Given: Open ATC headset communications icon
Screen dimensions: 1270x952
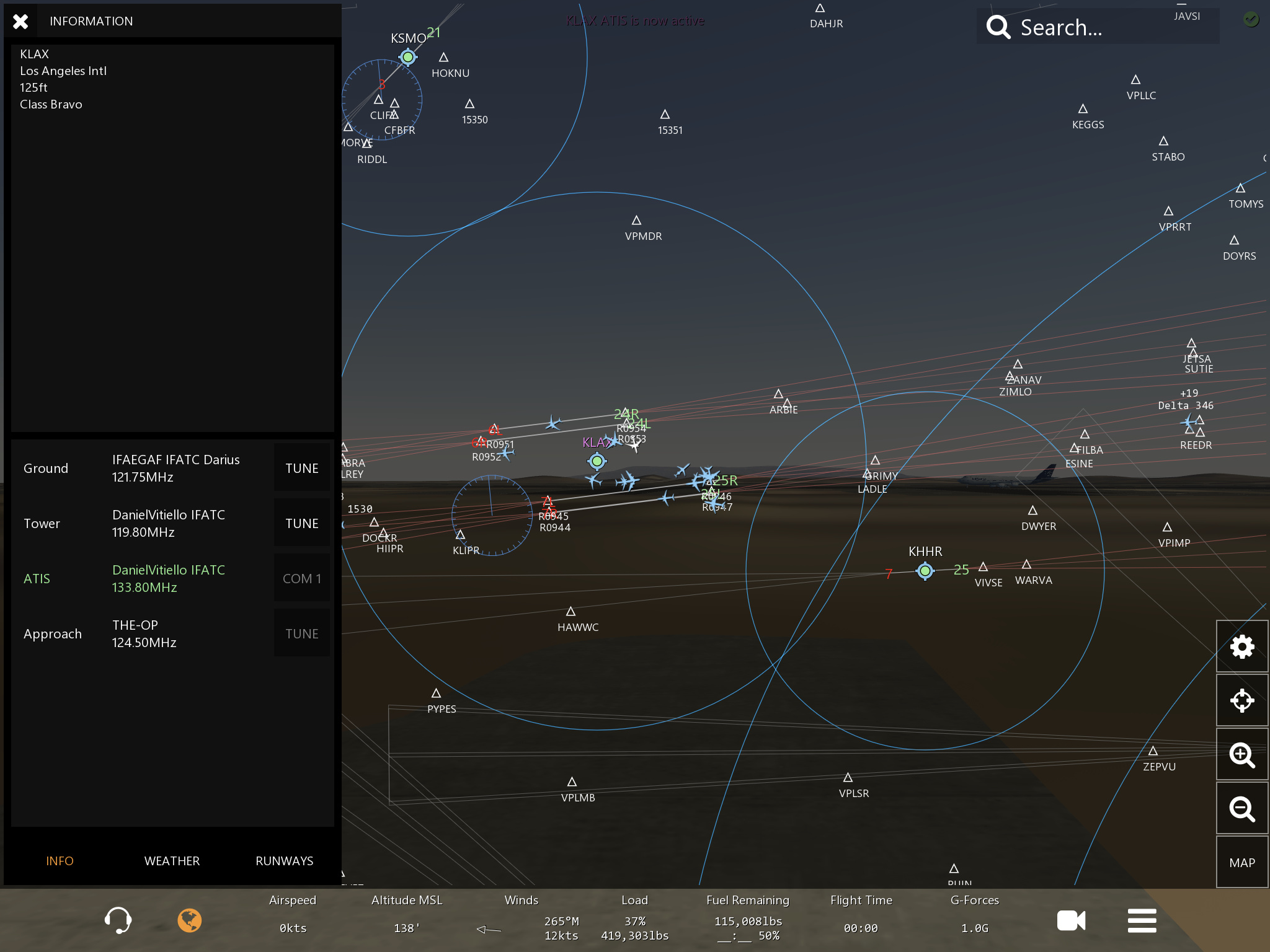Looking at the screenshot, I should click(118, 920).
